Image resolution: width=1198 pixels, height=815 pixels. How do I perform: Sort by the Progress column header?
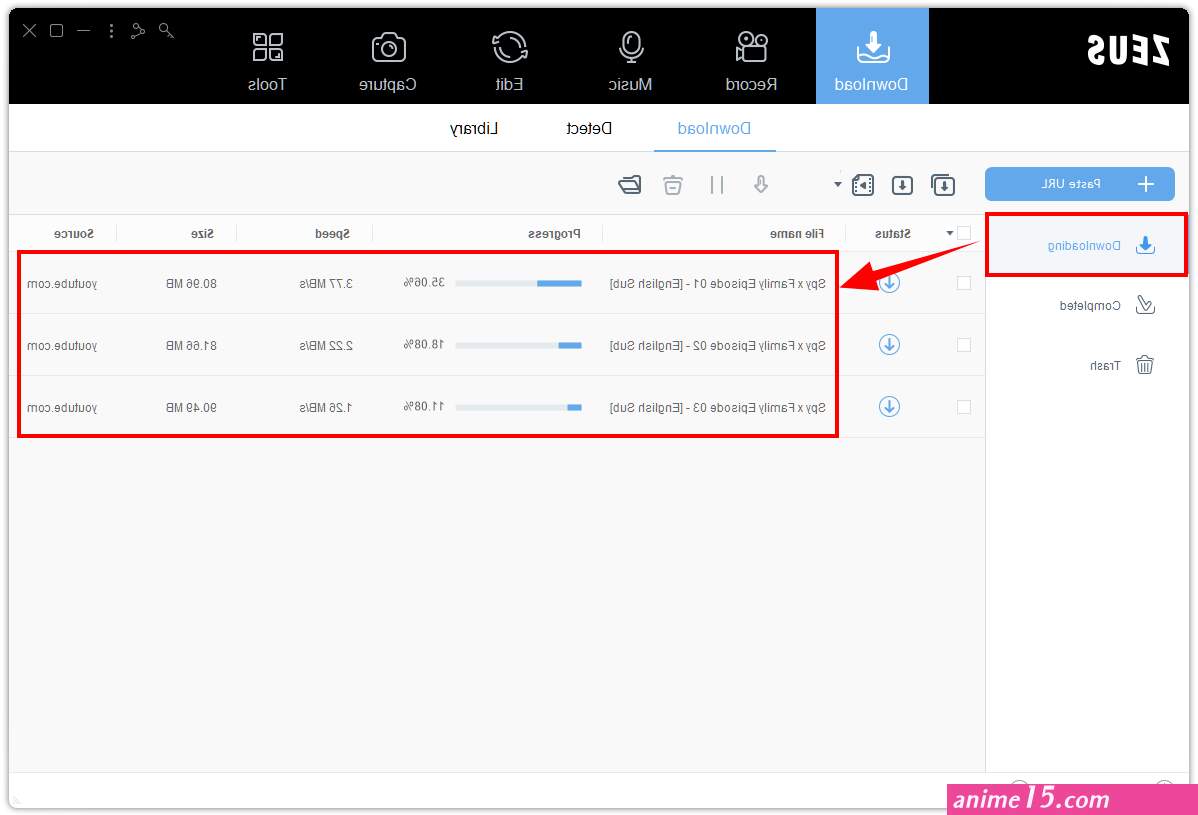(555, 234)
